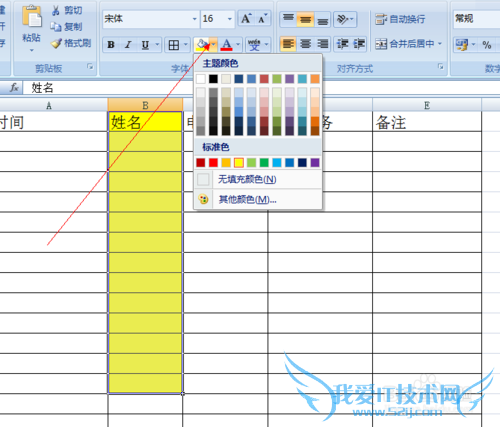Click the red Font Color A icon

click(226, 45)
